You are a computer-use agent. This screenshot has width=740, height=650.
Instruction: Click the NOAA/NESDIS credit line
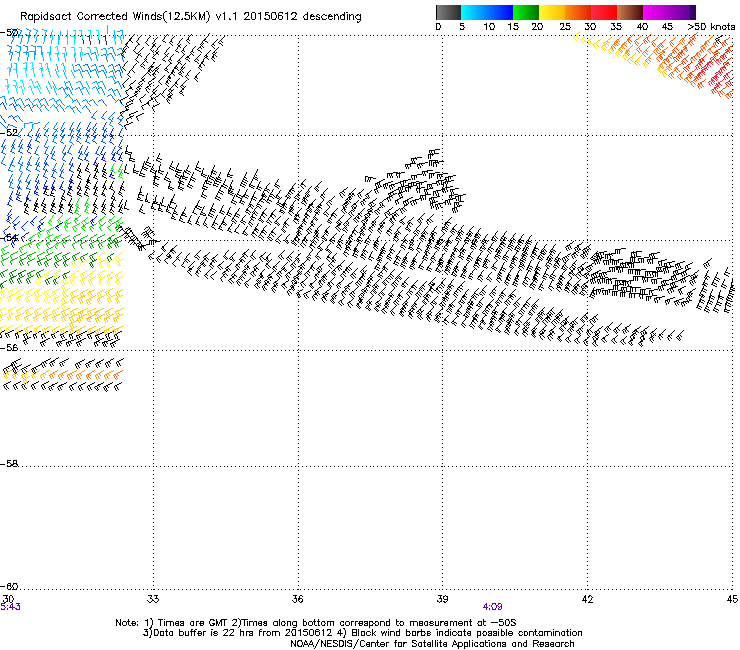coord(432,644)
